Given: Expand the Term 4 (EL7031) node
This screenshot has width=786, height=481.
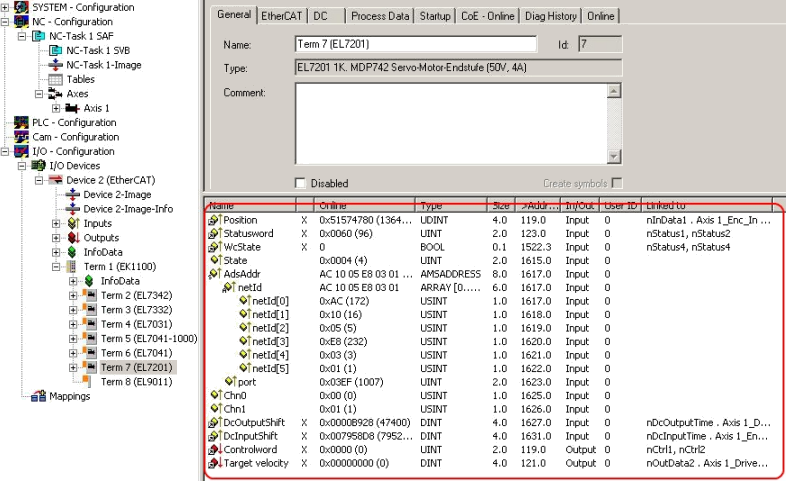Looking at the screenshot, I should 73,324.
